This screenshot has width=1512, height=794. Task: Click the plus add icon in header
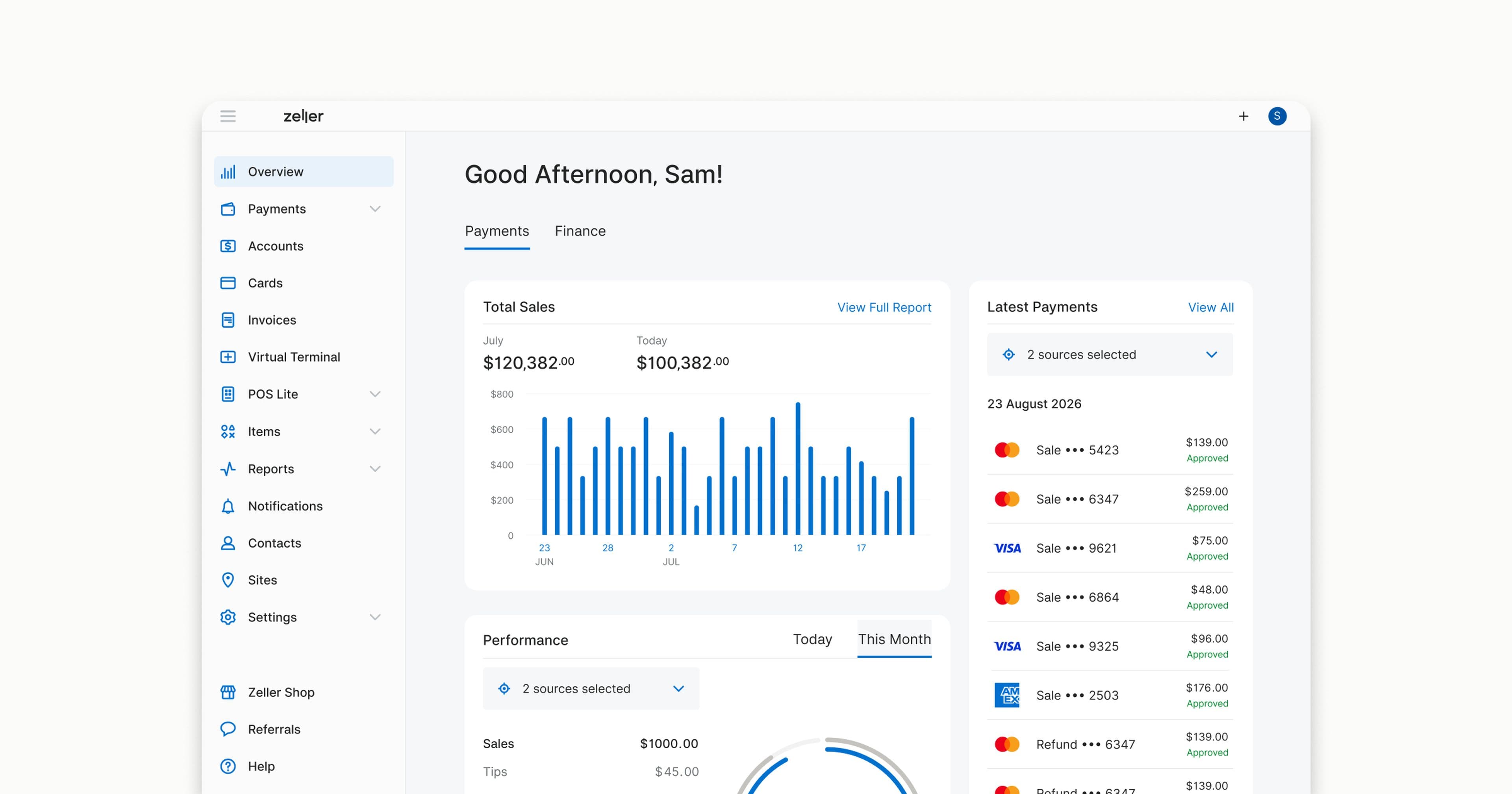pos(1243,116)
